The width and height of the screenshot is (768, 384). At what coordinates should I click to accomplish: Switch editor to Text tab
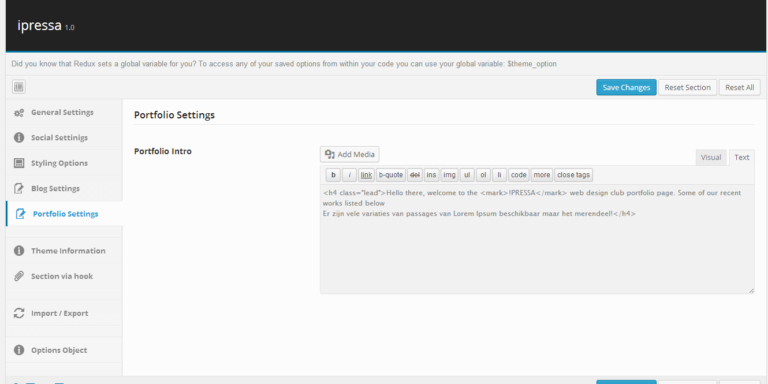point(742,157)
